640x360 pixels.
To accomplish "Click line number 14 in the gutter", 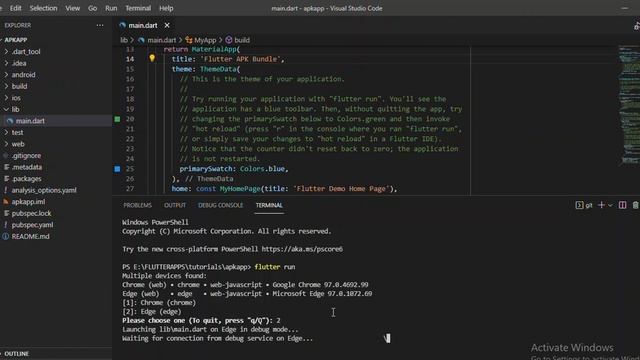I will [130, 59].
